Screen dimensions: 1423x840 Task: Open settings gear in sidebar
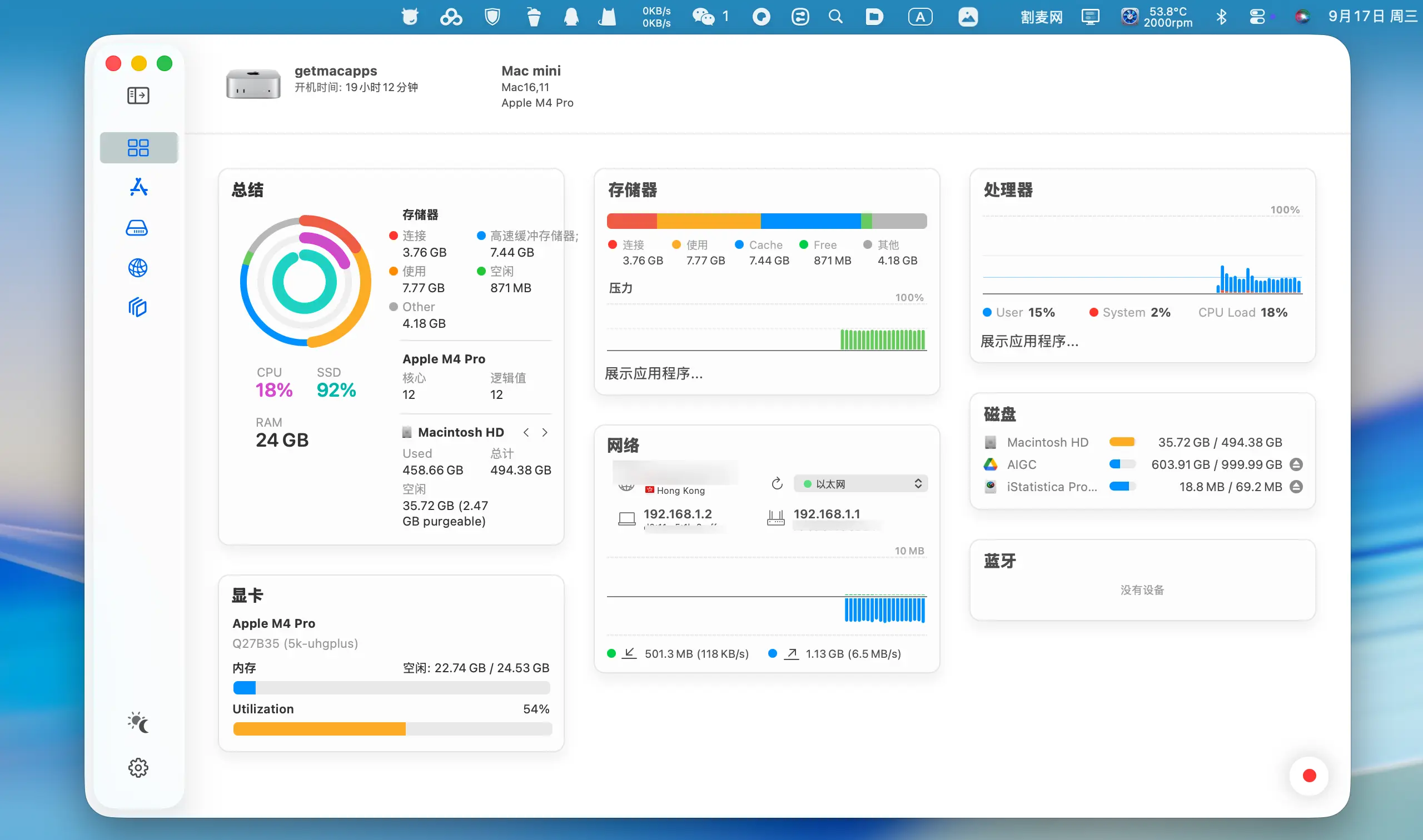tap(138, 768)
